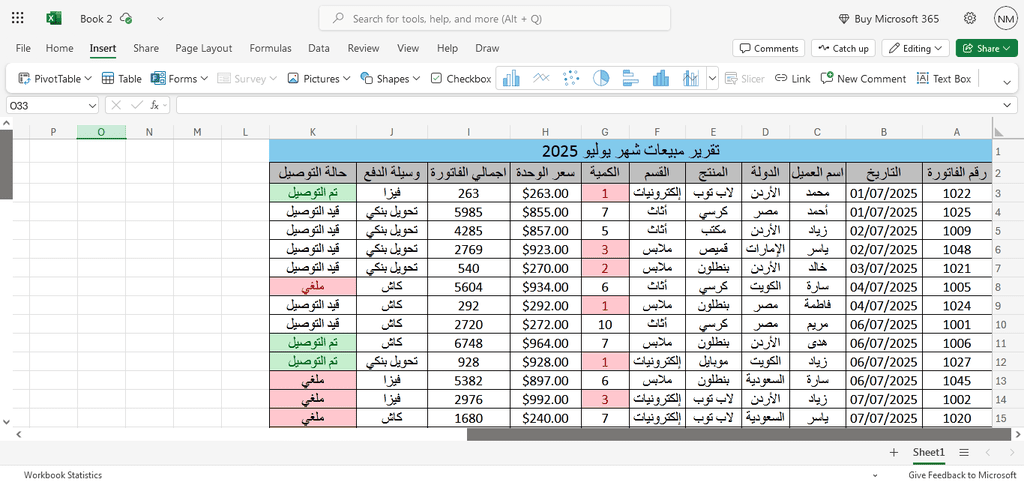Open the all sheets list icon
Viewport: 1024px width, 482px height.
[x=964, y=452]
